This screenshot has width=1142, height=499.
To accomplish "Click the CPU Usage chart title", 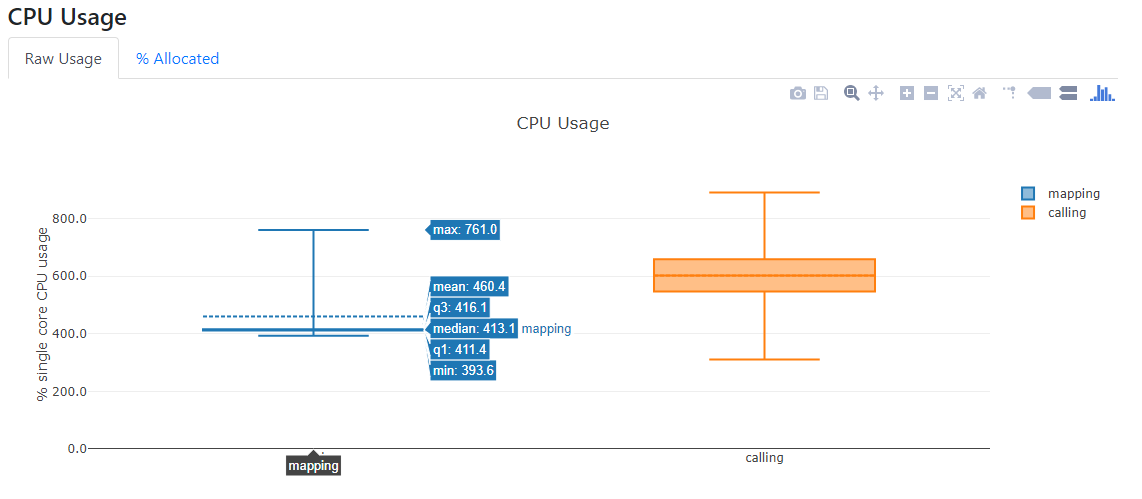I will [x=563, y=124].
